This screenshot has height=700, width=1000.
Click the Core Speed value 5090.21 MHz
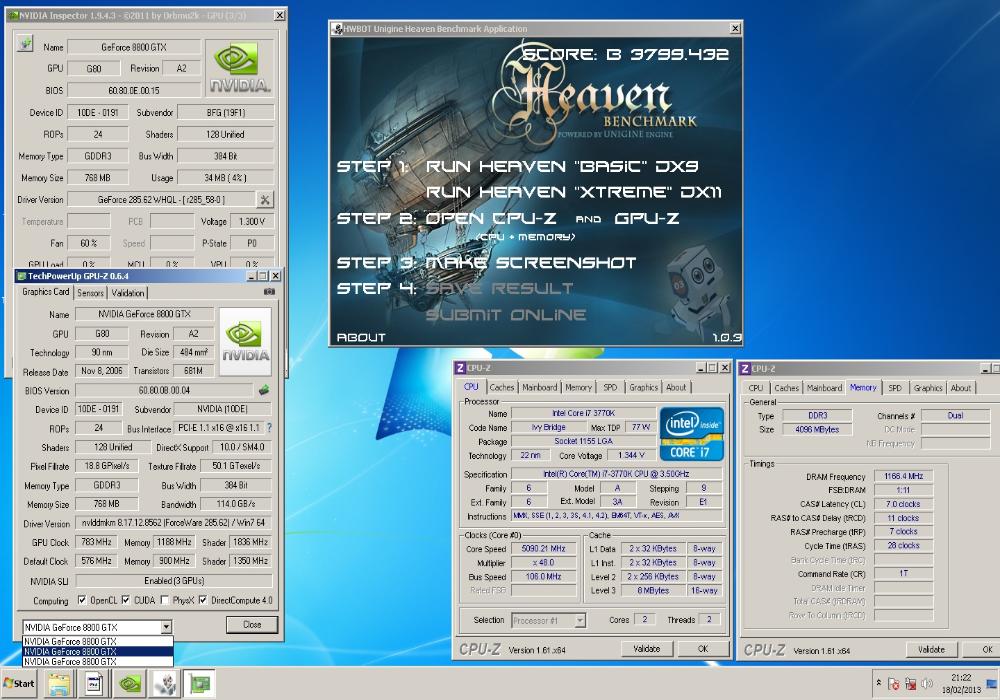543,548
